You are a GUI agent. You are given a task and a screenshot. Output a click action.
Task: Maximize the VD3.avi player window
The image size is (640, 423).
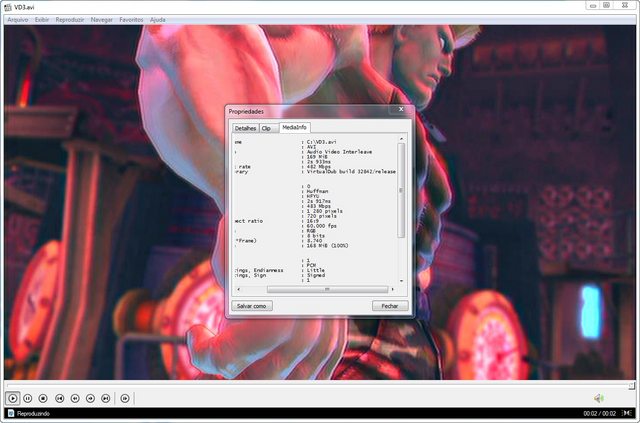[x=607, y=5]
